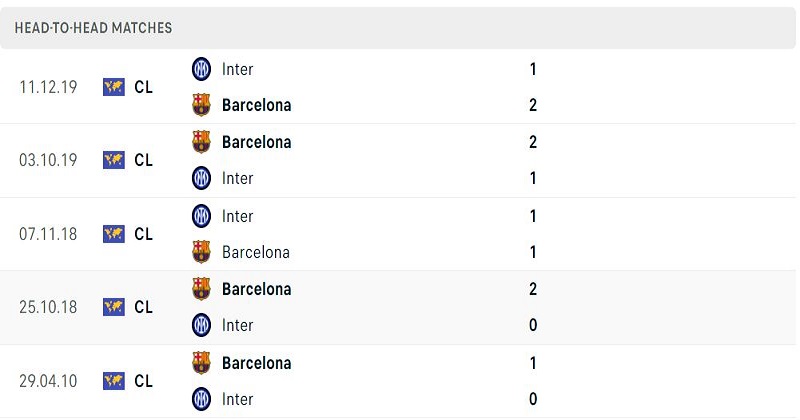Click Champions League flag icon for 11.12.19
The image size is (800, 420).
(x=114, y=87)
